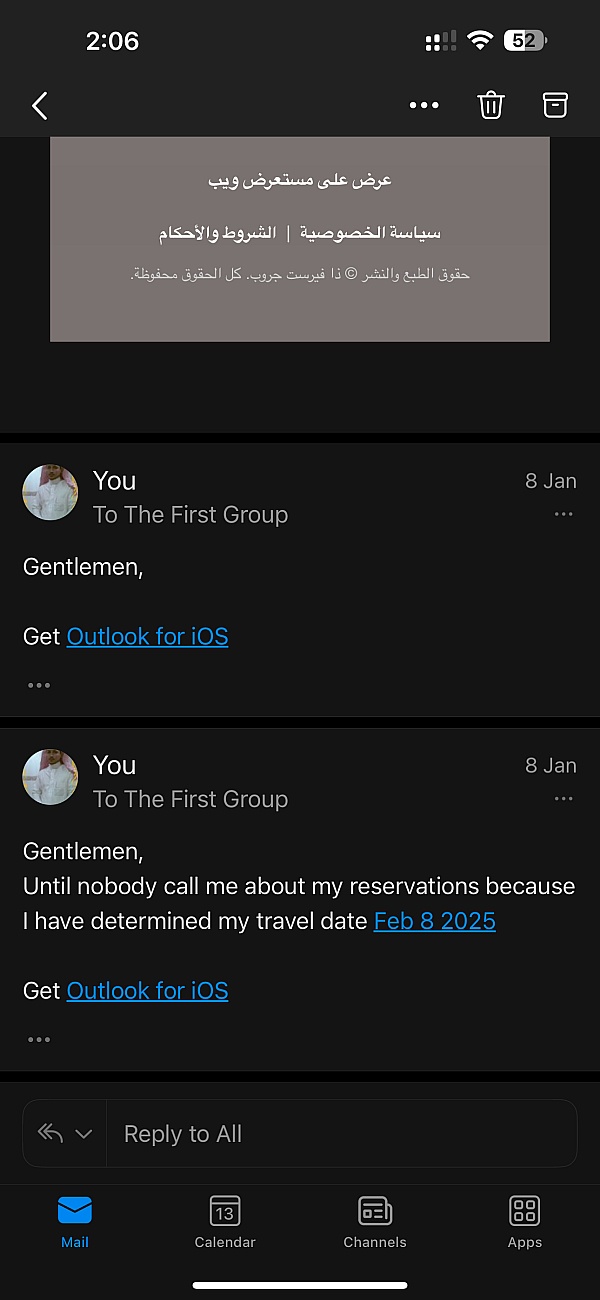Open the Apps tab
This screenshot has height=1300, width=600.
pyautogui.click(x=524, y=1221)
